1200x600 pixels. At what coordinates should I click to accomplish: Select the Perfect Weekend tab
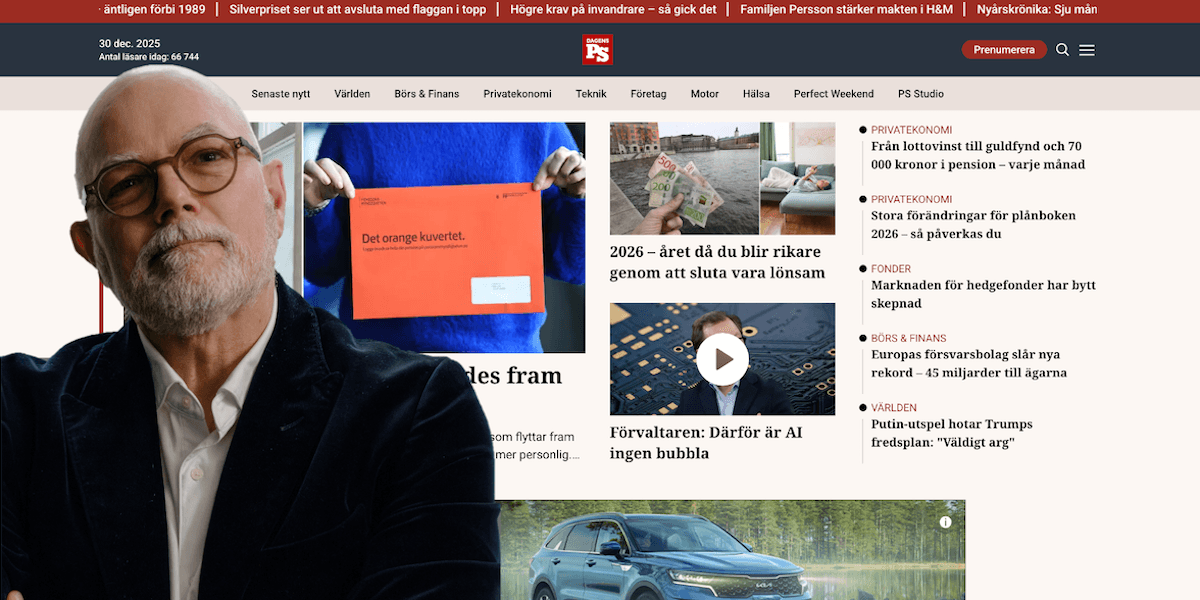pyautogui.click(x=833, y=93)
